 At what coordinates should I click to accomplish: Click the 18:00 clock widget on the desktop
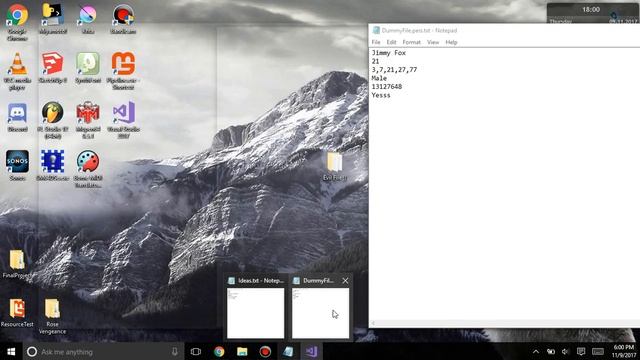pyautogui.click(x=591, y=9)
